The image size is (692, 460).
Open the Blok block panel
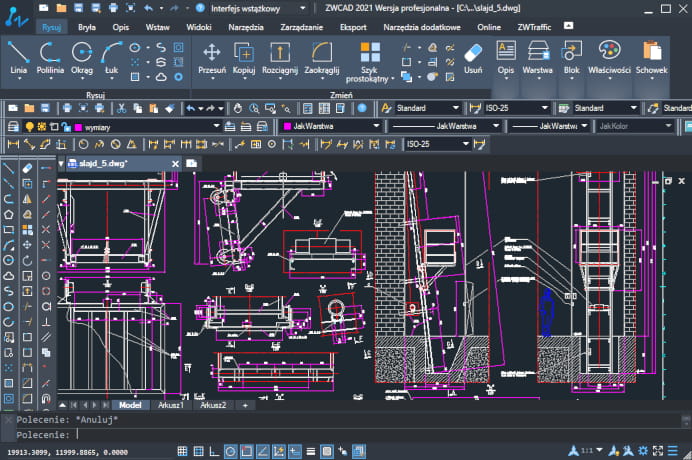click(x=572, y=60)
